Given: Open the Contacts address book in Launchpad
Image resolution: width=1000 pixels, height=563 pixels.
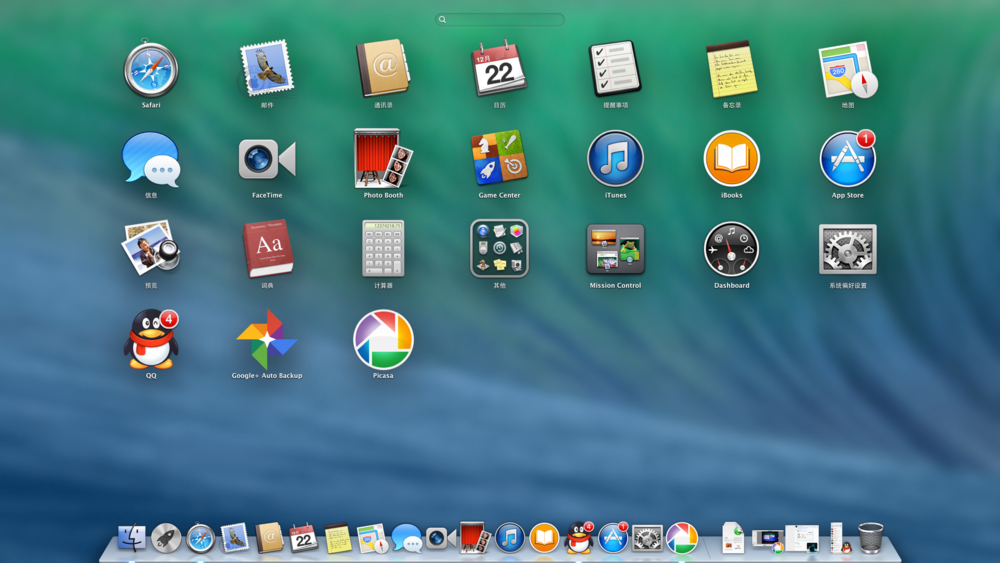Looking at the screenshot, I should point(383,69).
